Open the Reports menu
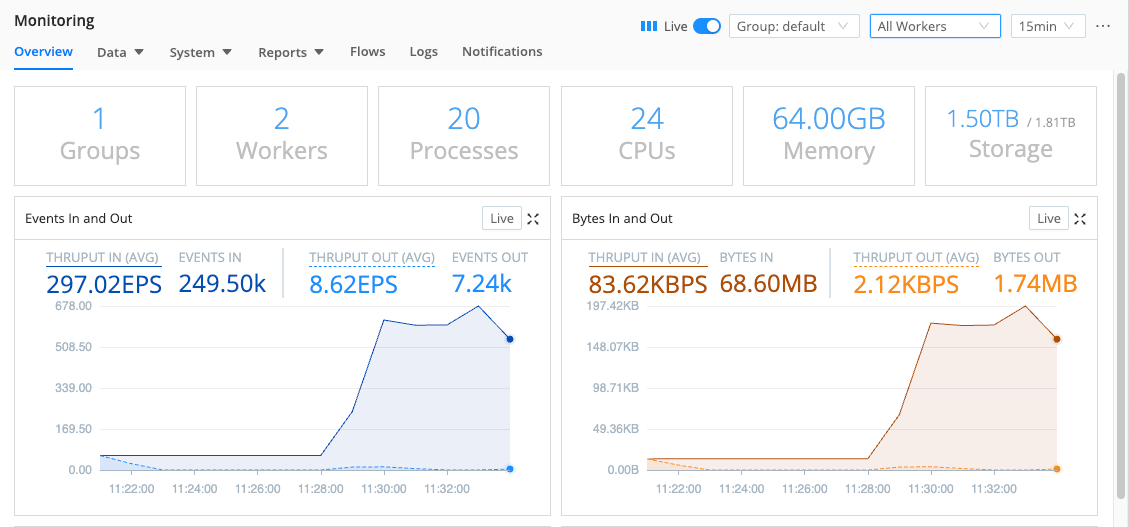The width and height of the screenshot is (1129, 527). coord(290,52)
